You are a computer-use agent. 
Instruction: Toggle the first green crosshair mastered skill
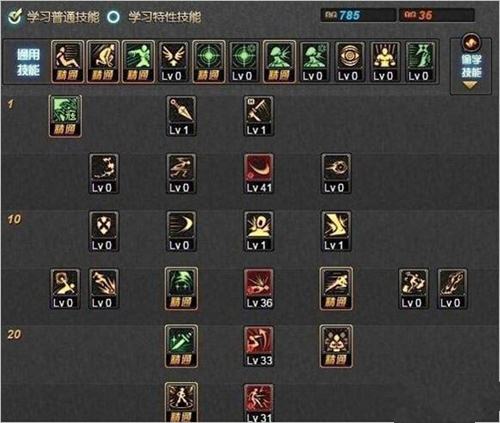209,62
